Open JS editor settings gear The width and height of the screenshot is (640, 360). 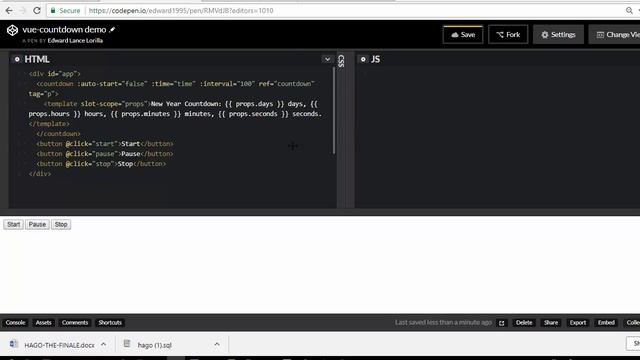pos(363,59)
